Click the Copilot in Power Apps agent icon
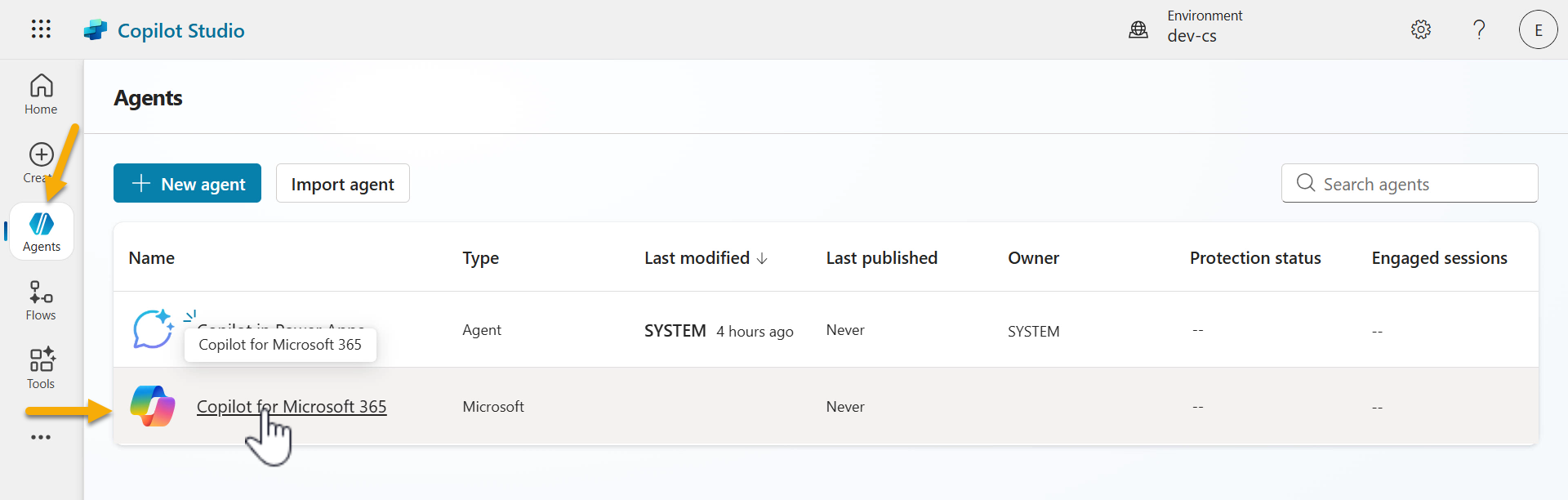Screen dimensions: 1568x500 (153, 329)
